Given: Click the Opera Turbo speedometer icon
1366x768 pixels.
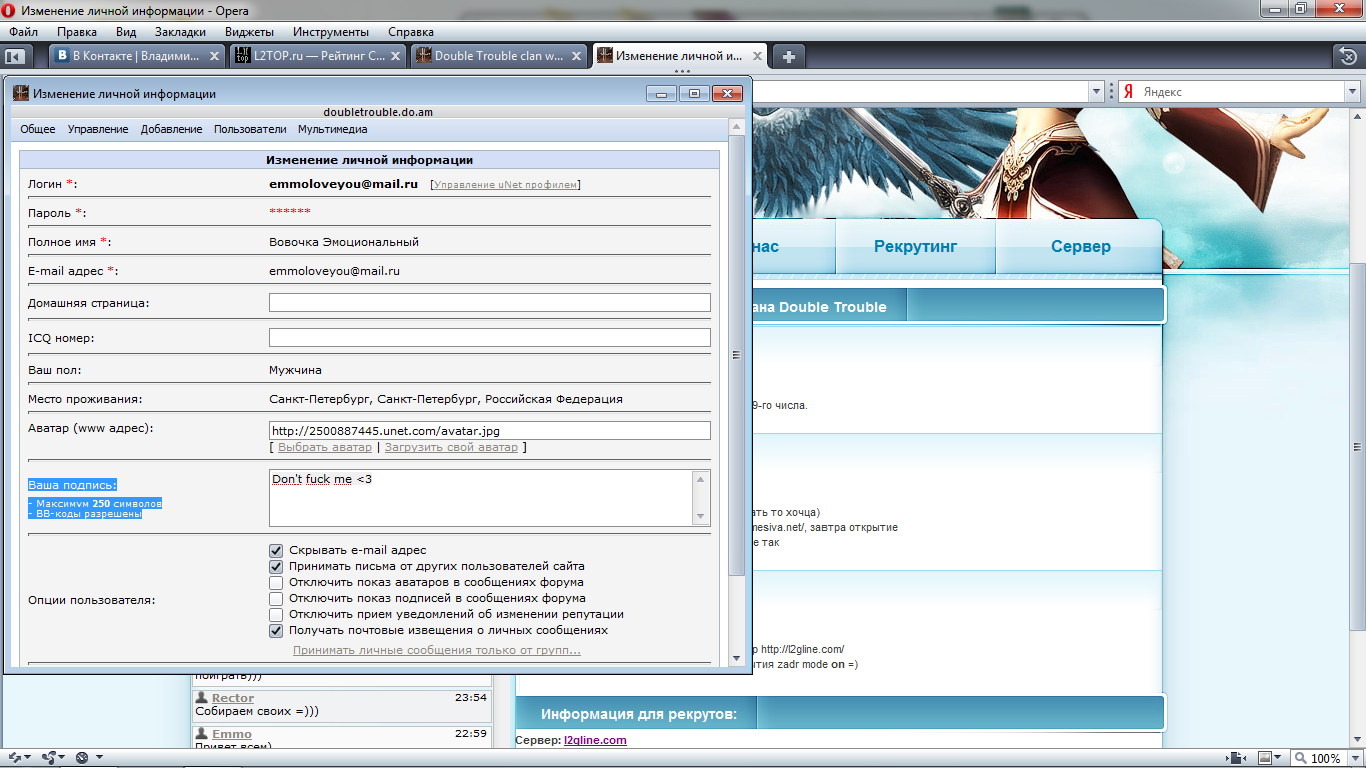Looking at the screenshot, I should click(x=83, y=758).
